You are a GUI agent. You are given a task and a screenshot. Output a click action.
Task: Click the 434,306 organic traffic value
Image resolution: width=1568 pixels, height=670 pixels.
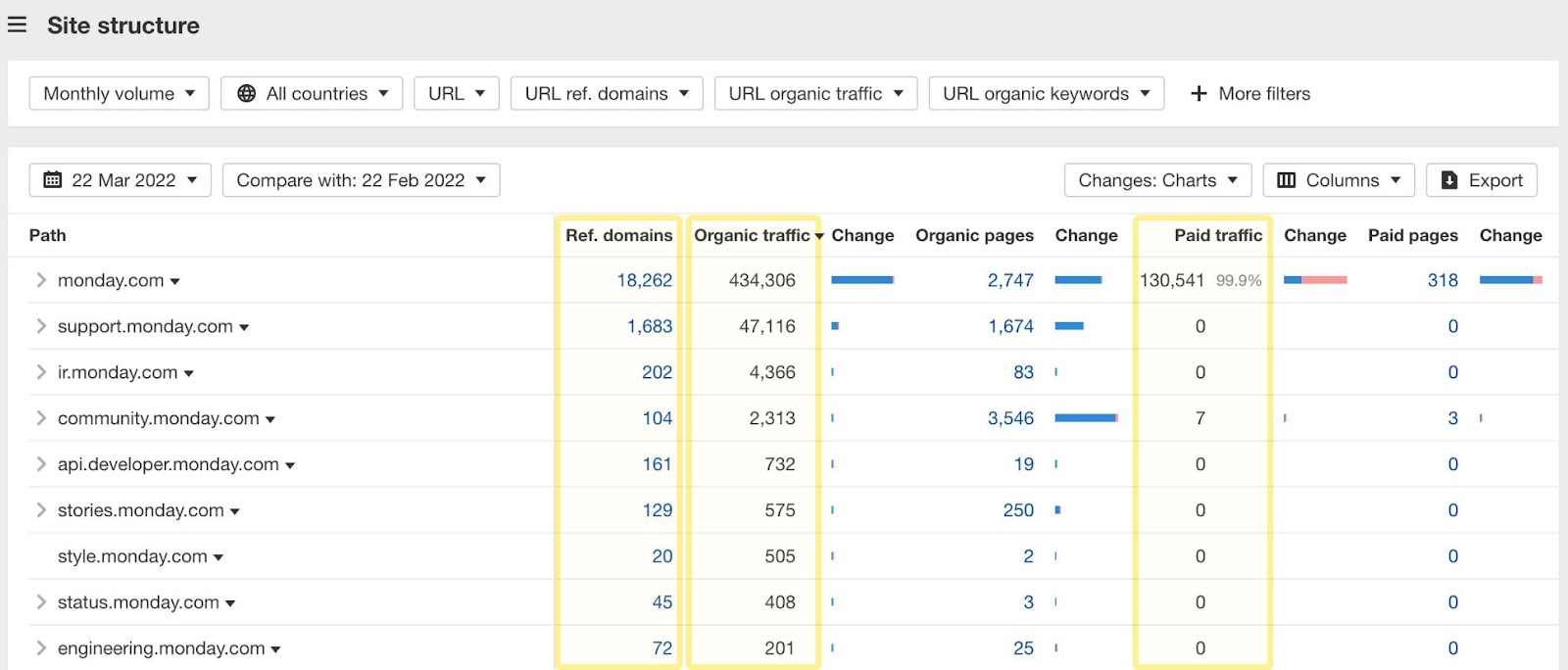[762, 280]
